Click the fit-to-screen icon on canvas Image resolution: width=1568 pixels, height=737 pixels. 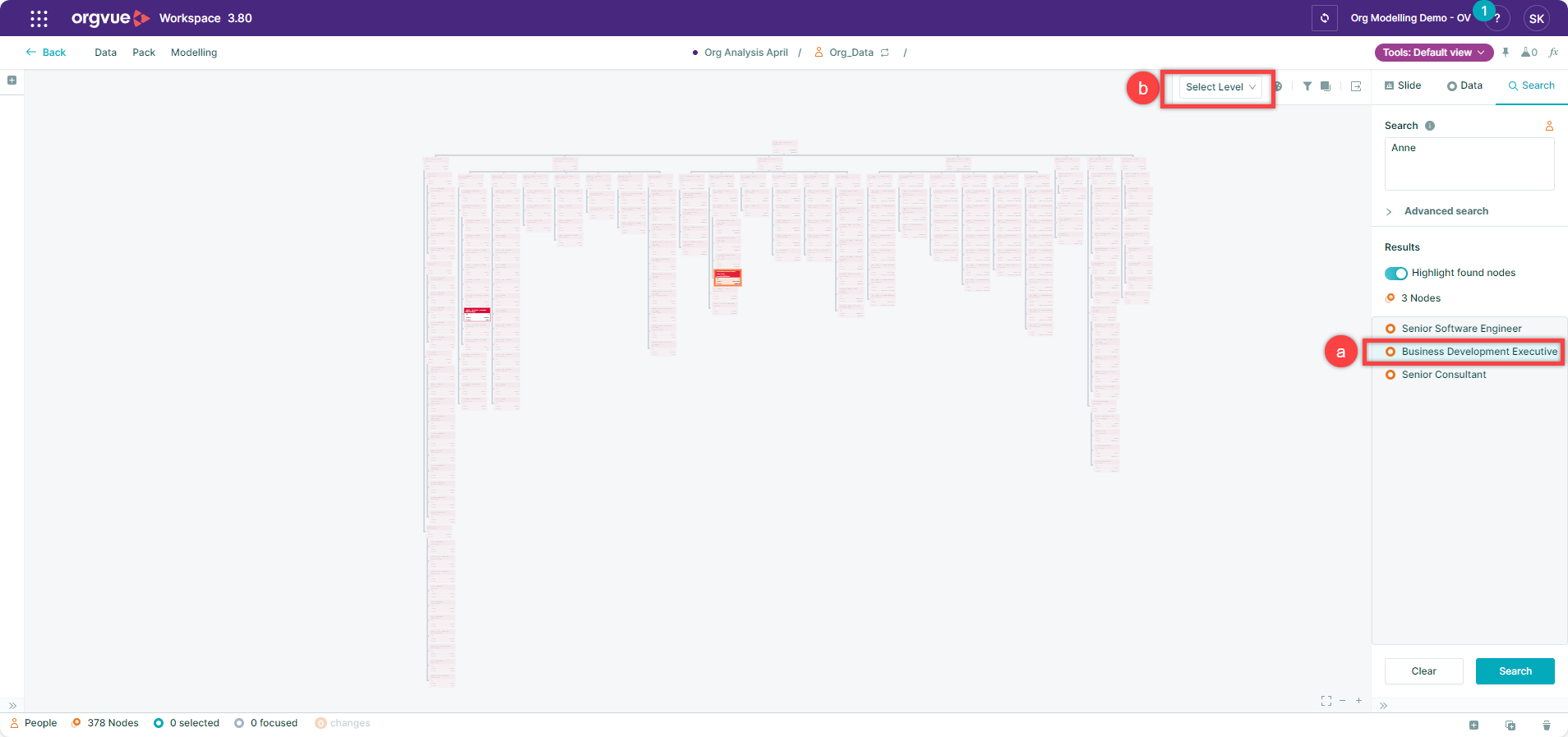(1326, 701)
